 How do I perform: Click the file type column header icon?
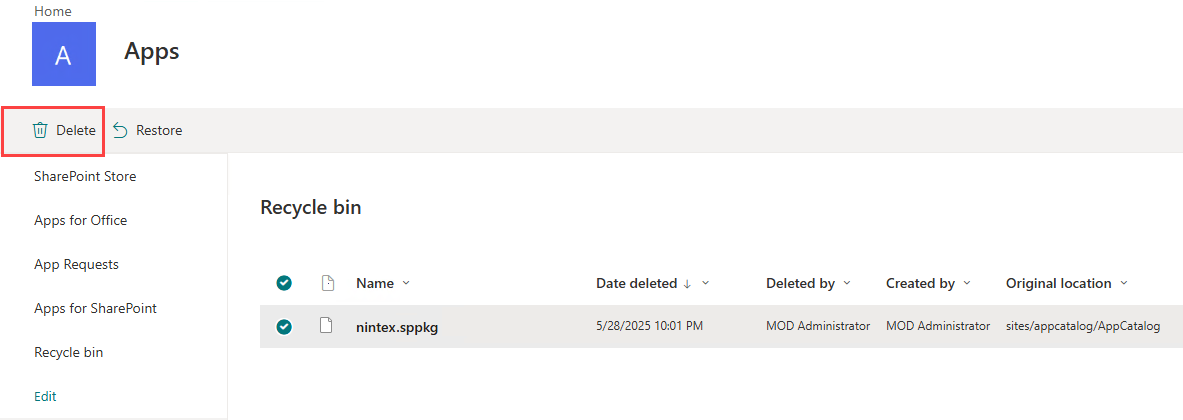click(x=326, y=283)
